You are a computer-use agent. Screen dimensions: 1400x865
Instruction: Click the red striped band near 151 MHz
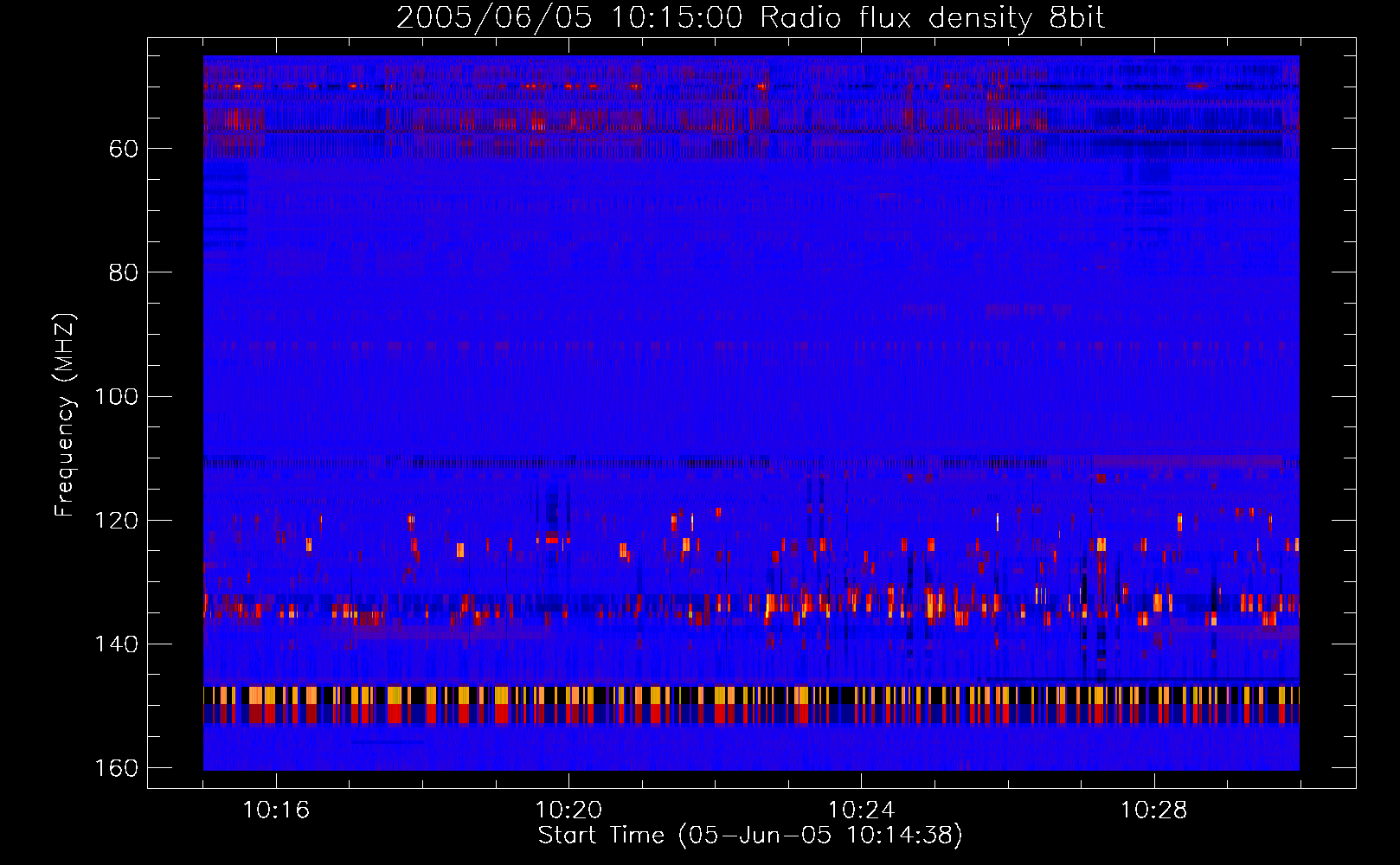pyautogui.click(x=751, y=714)
